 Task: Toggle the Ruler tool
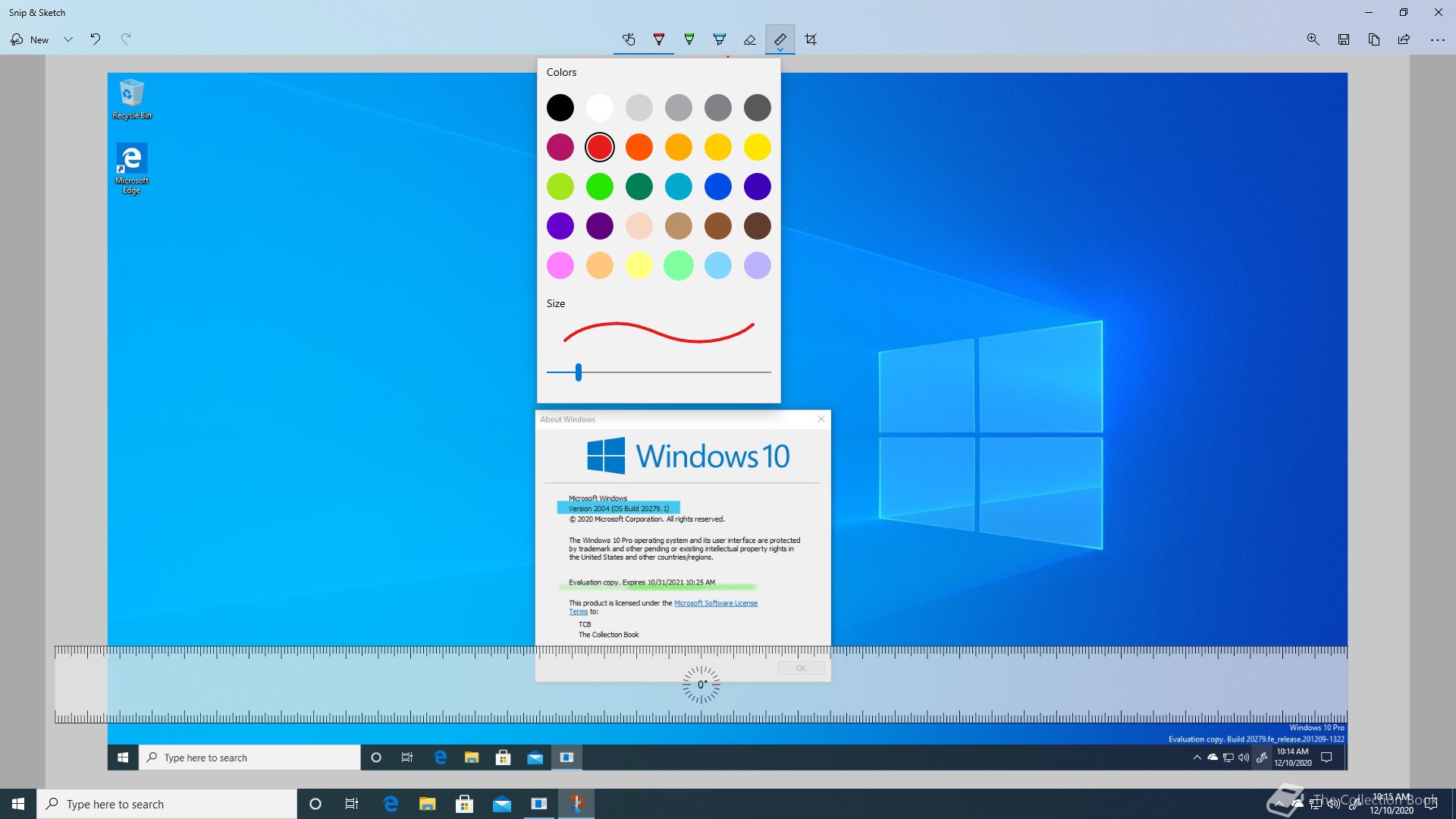[x=780, y=39]
